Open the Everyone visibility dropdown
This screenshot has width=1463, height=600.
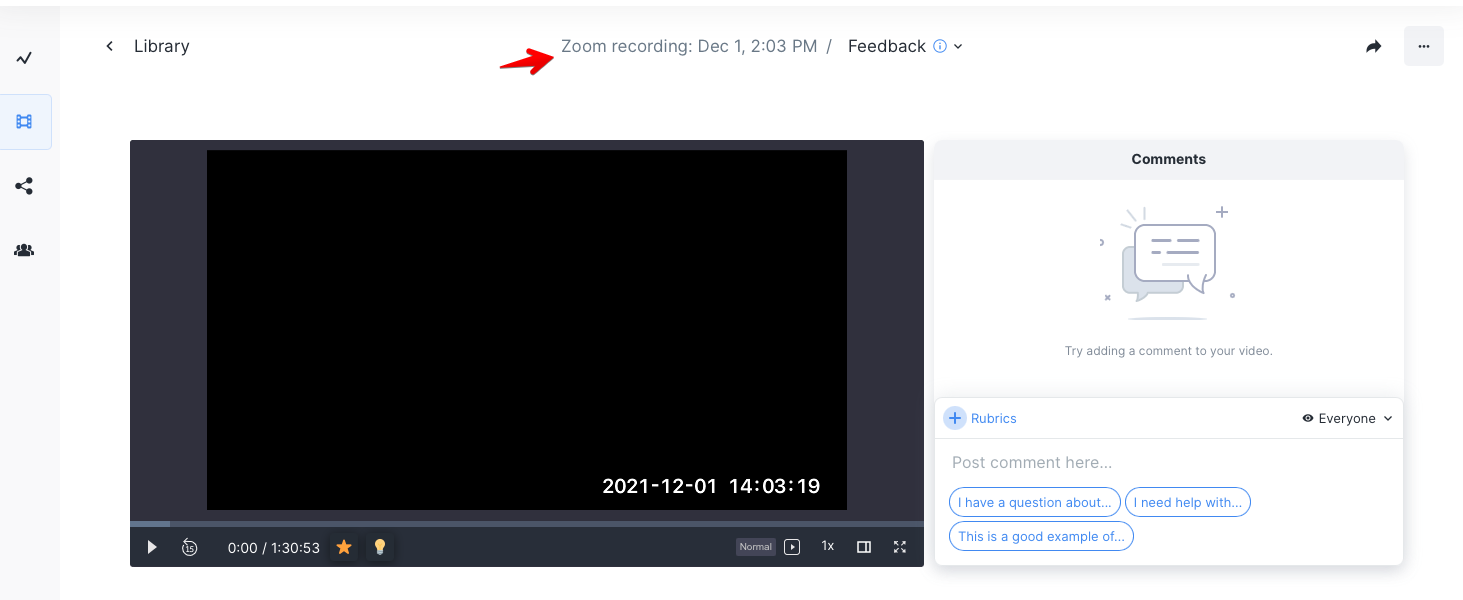coord(1347,419)
